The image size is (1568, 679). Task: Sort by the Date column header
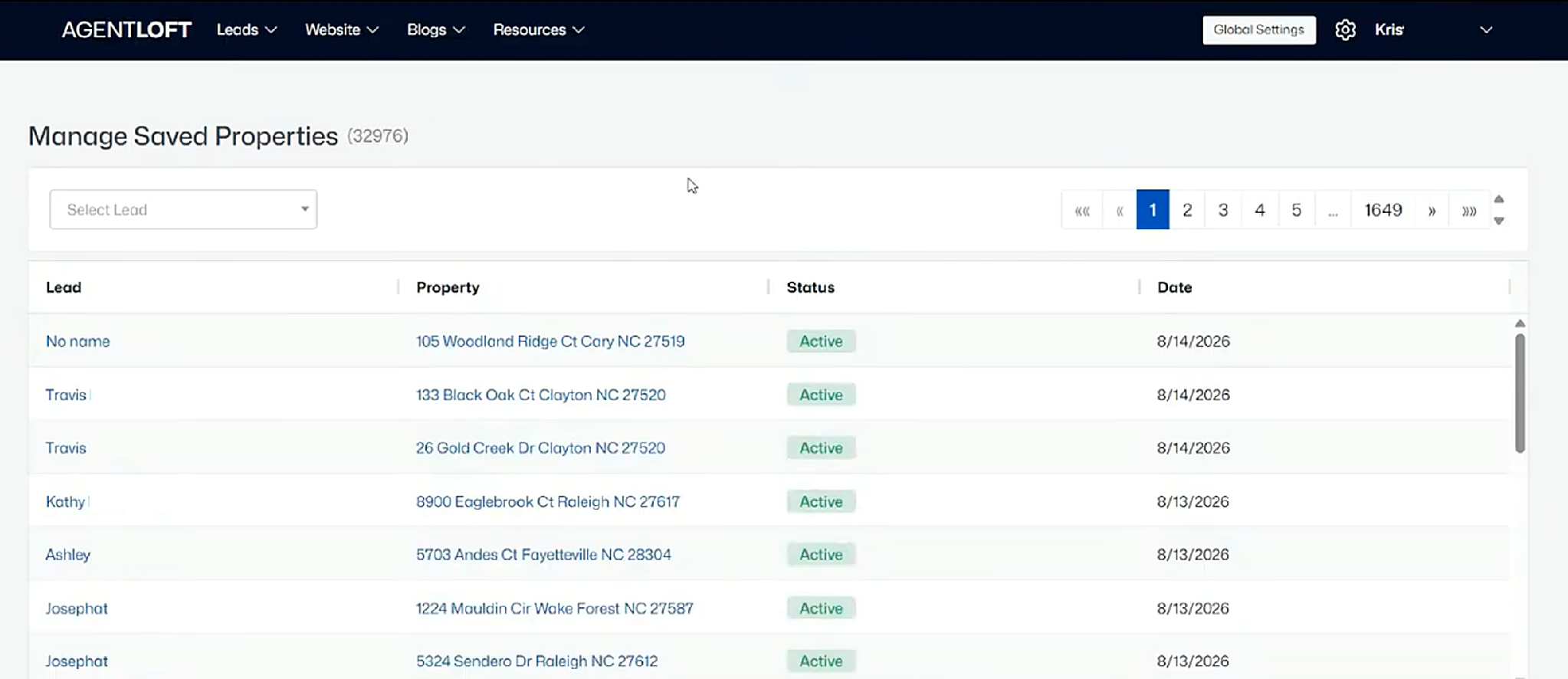(x=1174, y=287)
